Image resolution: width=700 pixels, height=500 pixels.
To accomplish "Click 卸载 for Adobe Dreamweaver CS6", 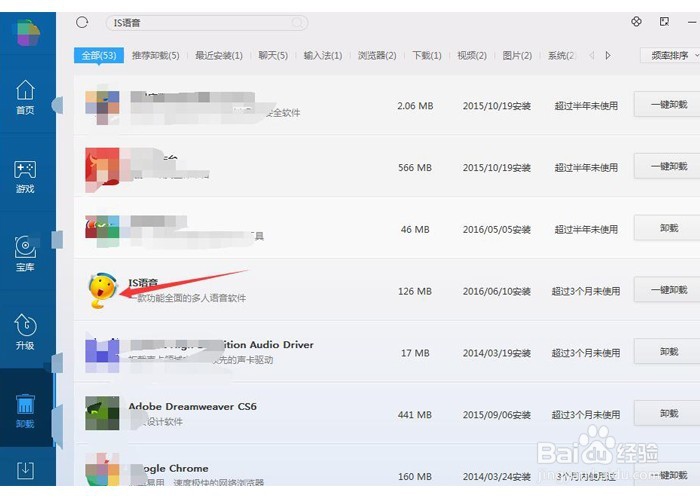I will pyautogui.click(x=668, y=413).
